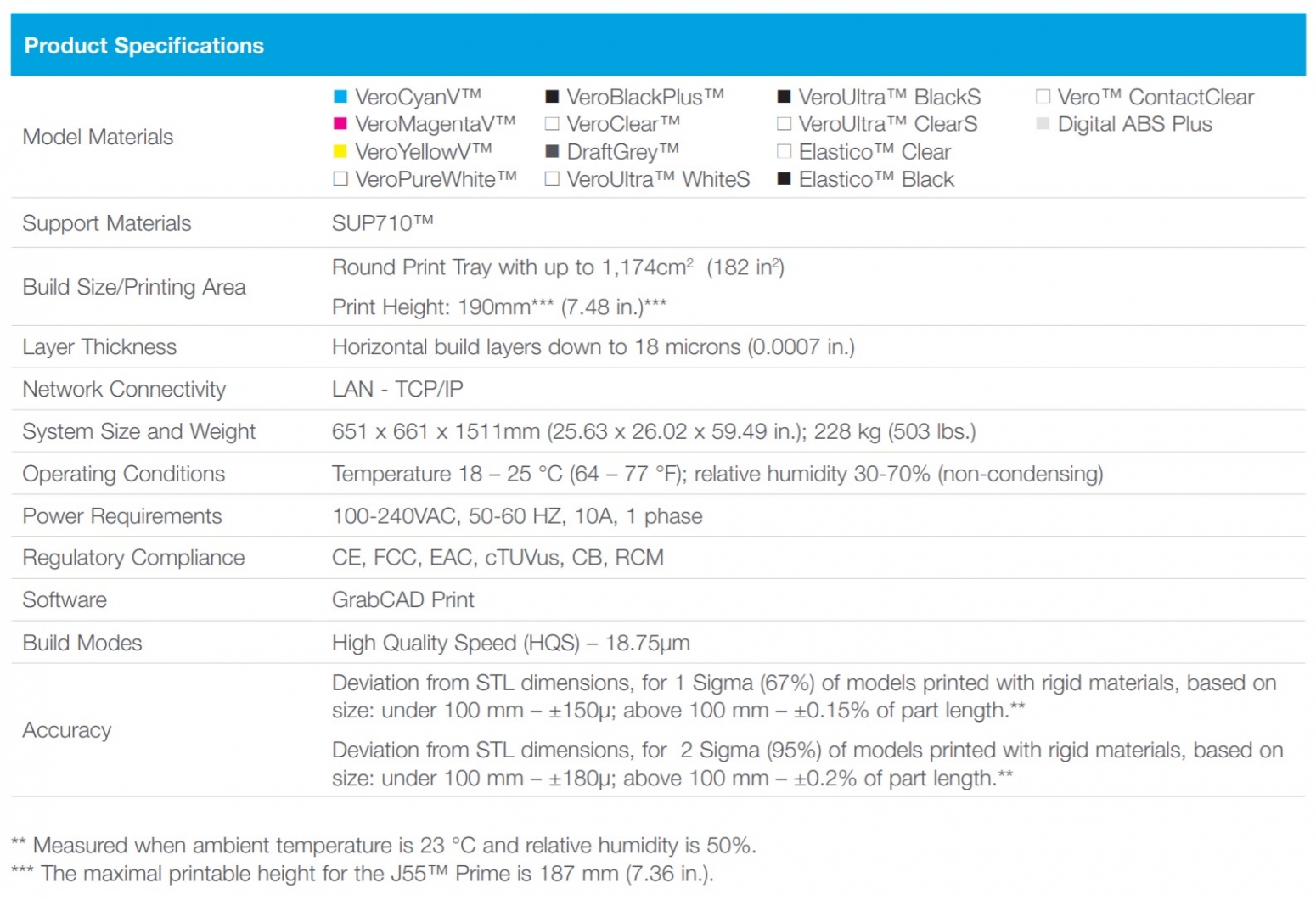Expand the Accuracy specifications section
This screenshot has width=1316, height=900.
click(x=67, y=729)
